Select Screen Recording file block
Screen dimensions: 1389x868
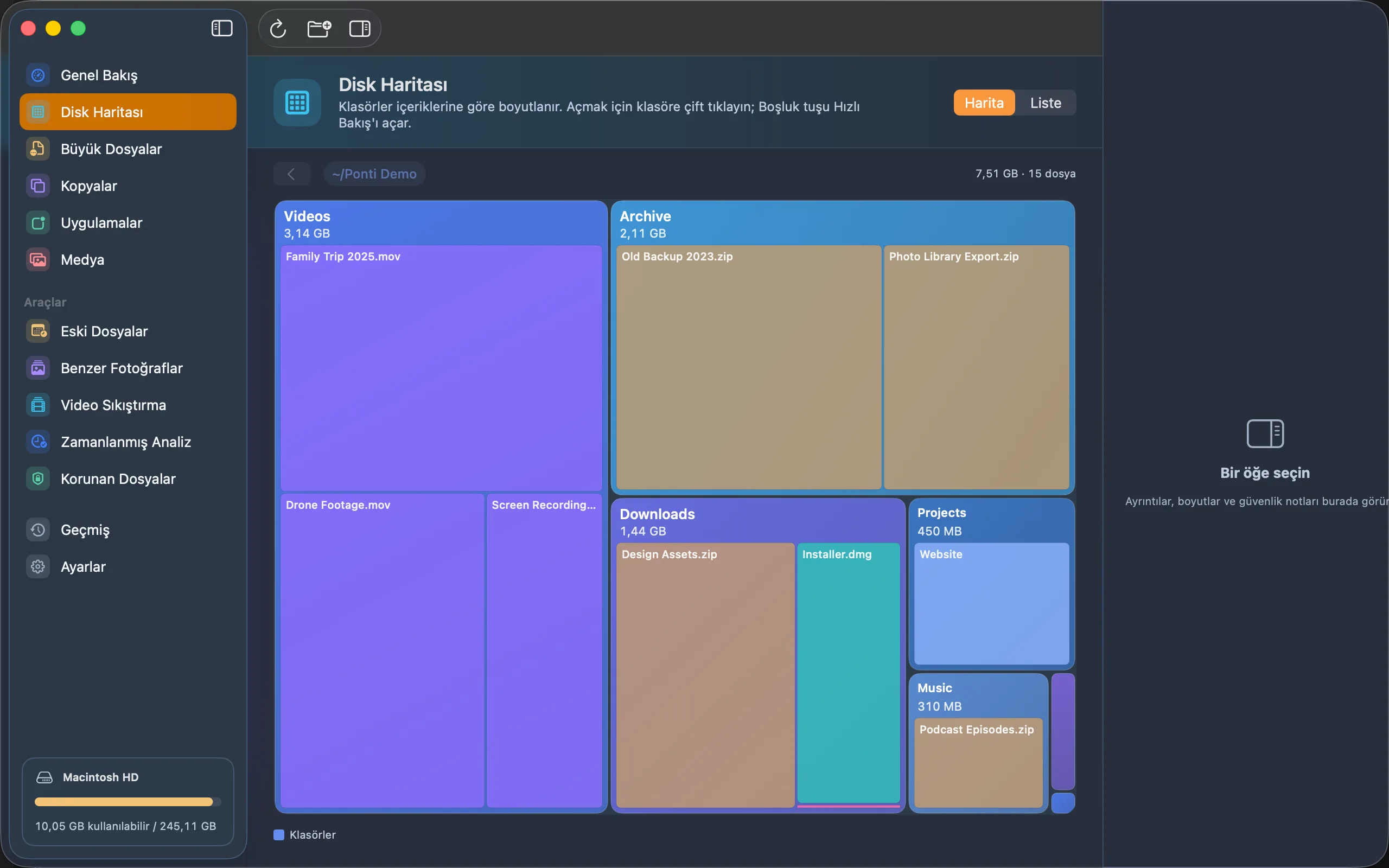pos(544,650)
